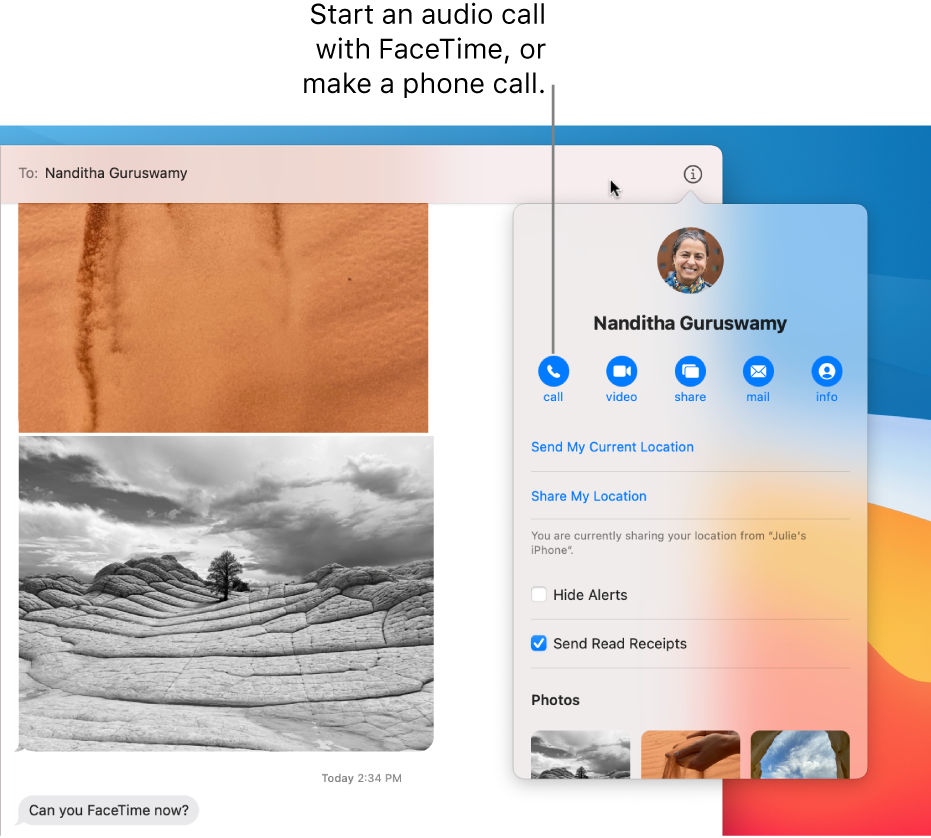The width and height of the screenshot is (931, 838).
Task: Open the black-and-white landscape thumbnail under Photos
Action: coord(580,754)
